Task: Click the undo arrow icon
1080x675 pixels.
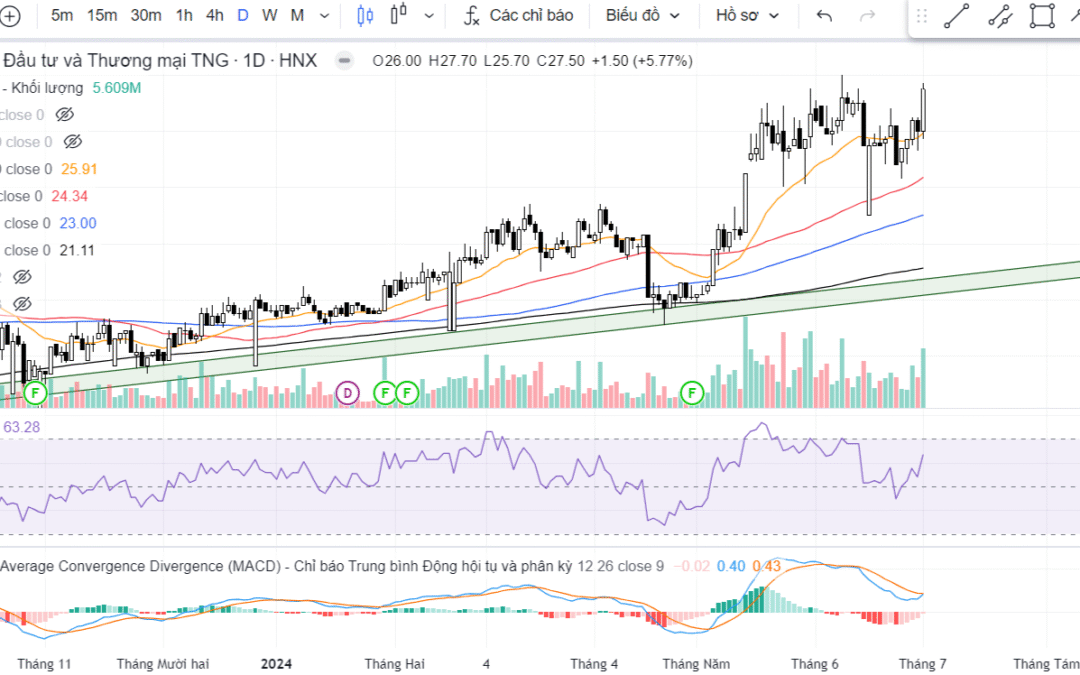Action: click(x=824, y=15)
